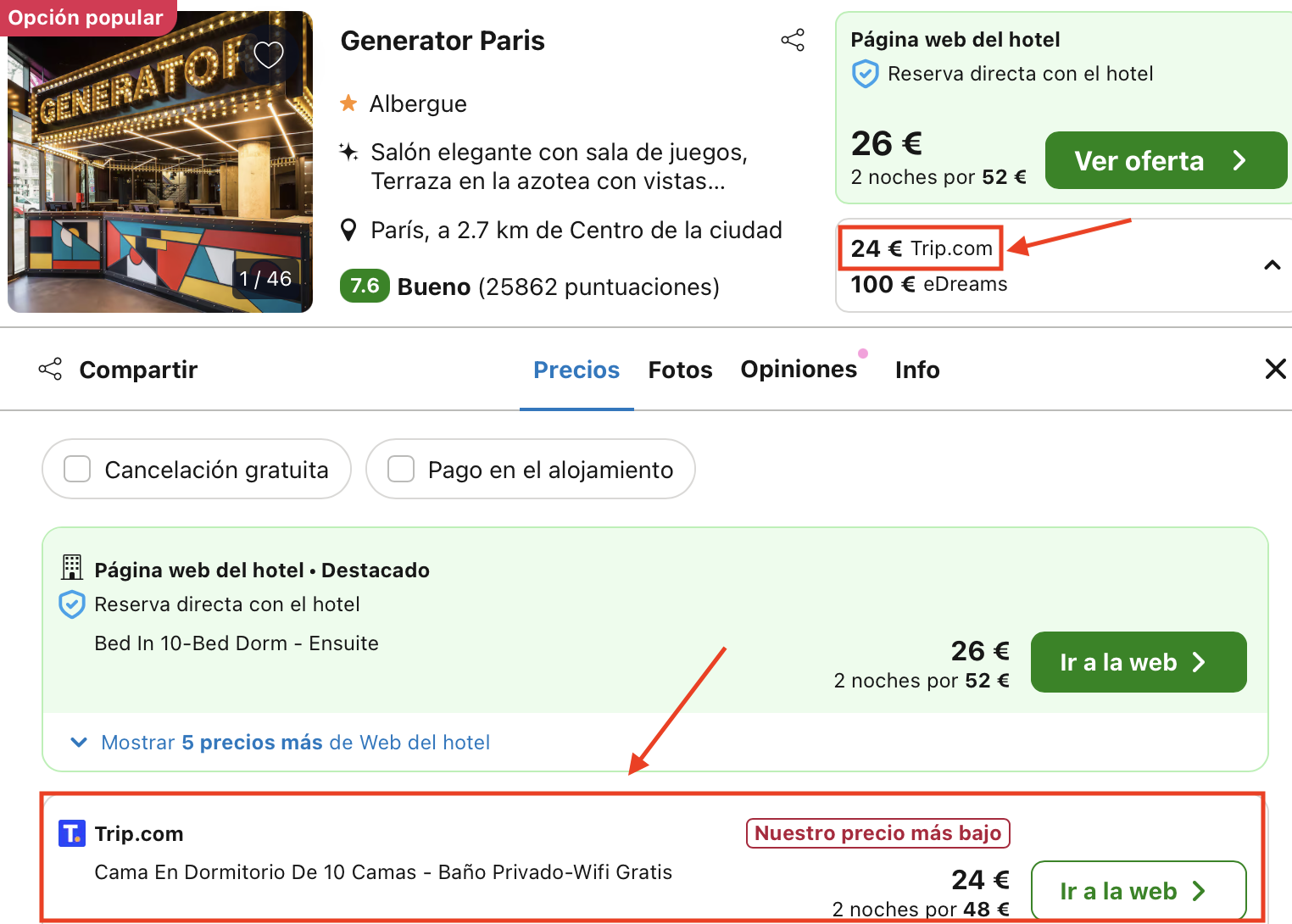Click the blue shield verification icon in green banner
The image size is (1292, 924).
pos(866,74)
